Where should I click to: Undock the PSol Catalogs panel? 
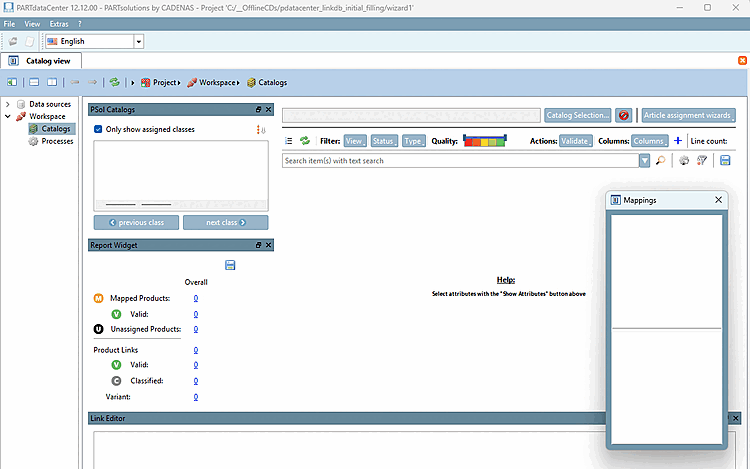click(x=258, y=109)
